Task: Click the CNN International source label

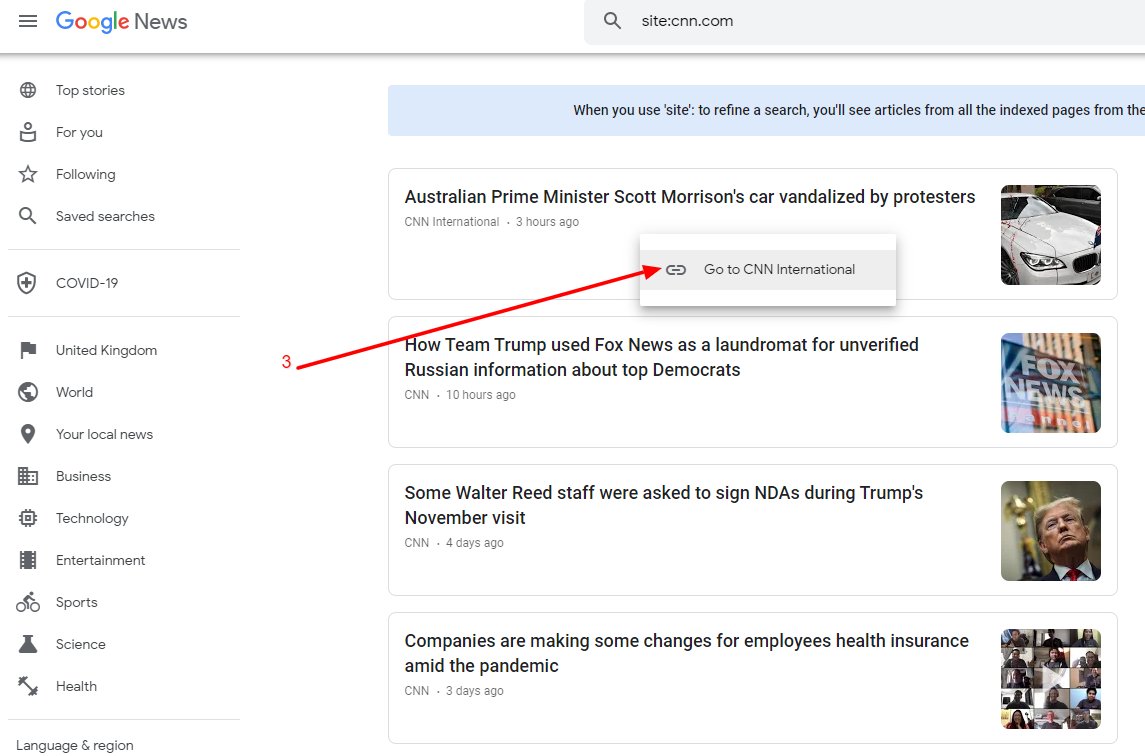Action: click(452, 222)
